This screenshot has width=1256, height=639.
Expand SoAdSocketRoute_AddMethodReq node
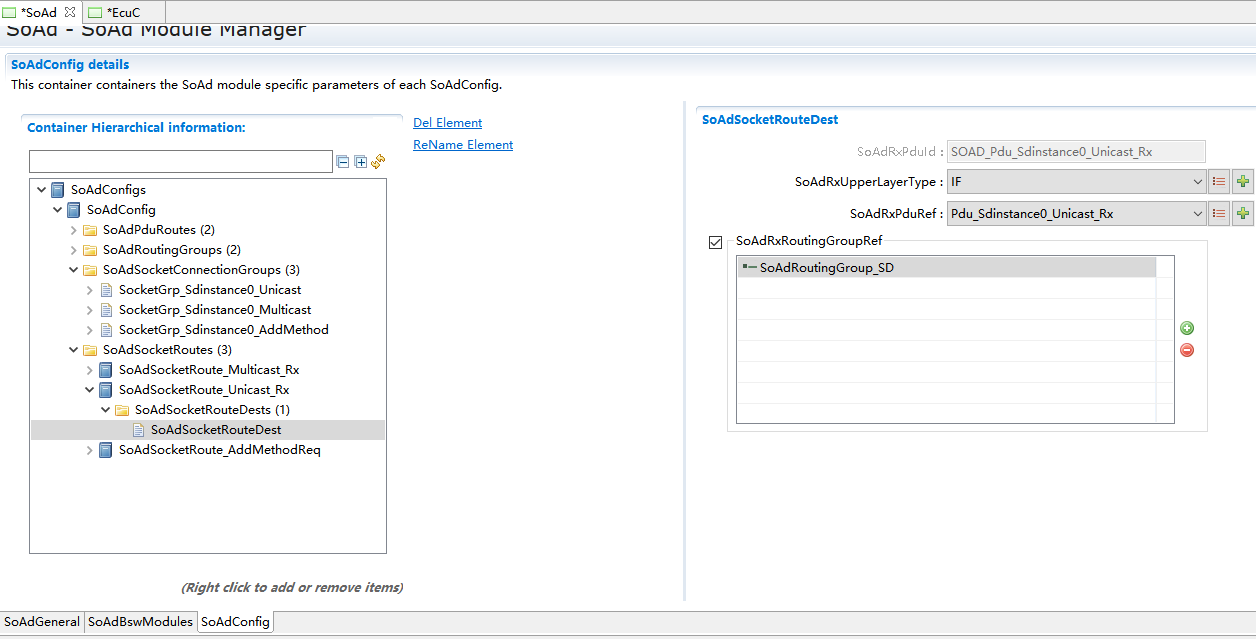pos(90,450)
